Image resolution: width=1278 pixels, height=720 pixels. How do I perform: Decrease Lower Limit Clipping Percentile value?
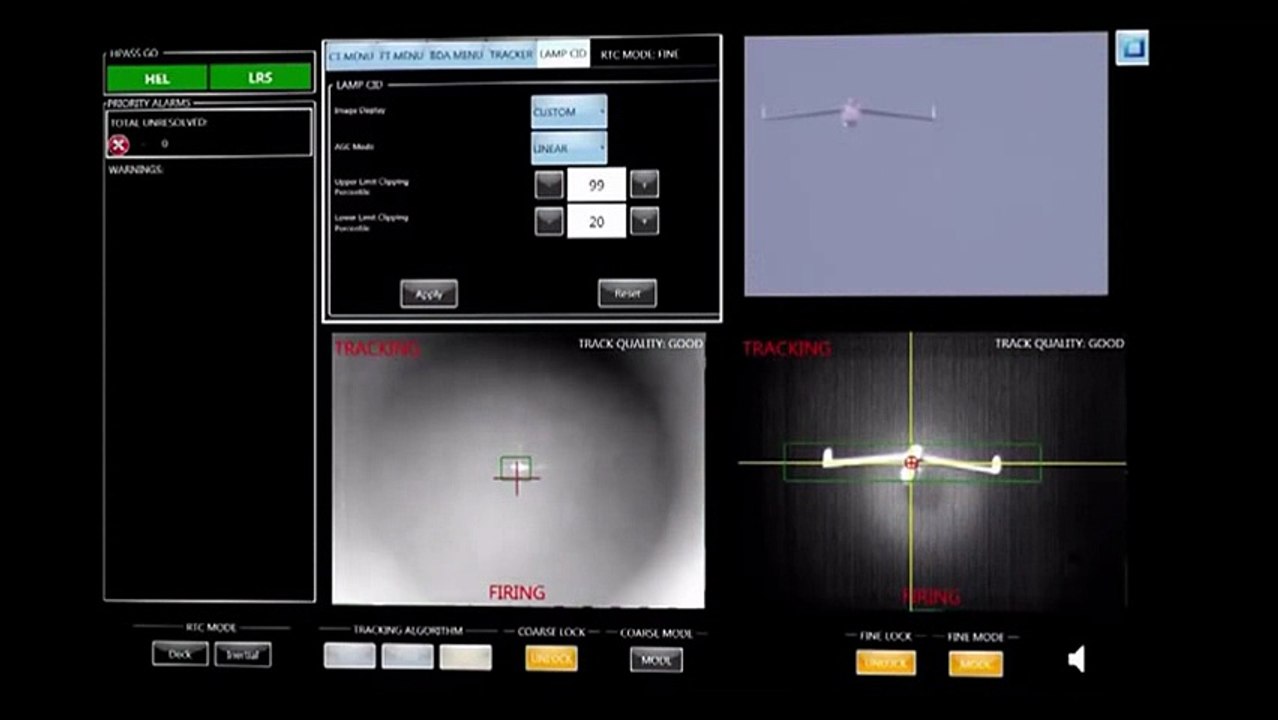coord(549,221)
